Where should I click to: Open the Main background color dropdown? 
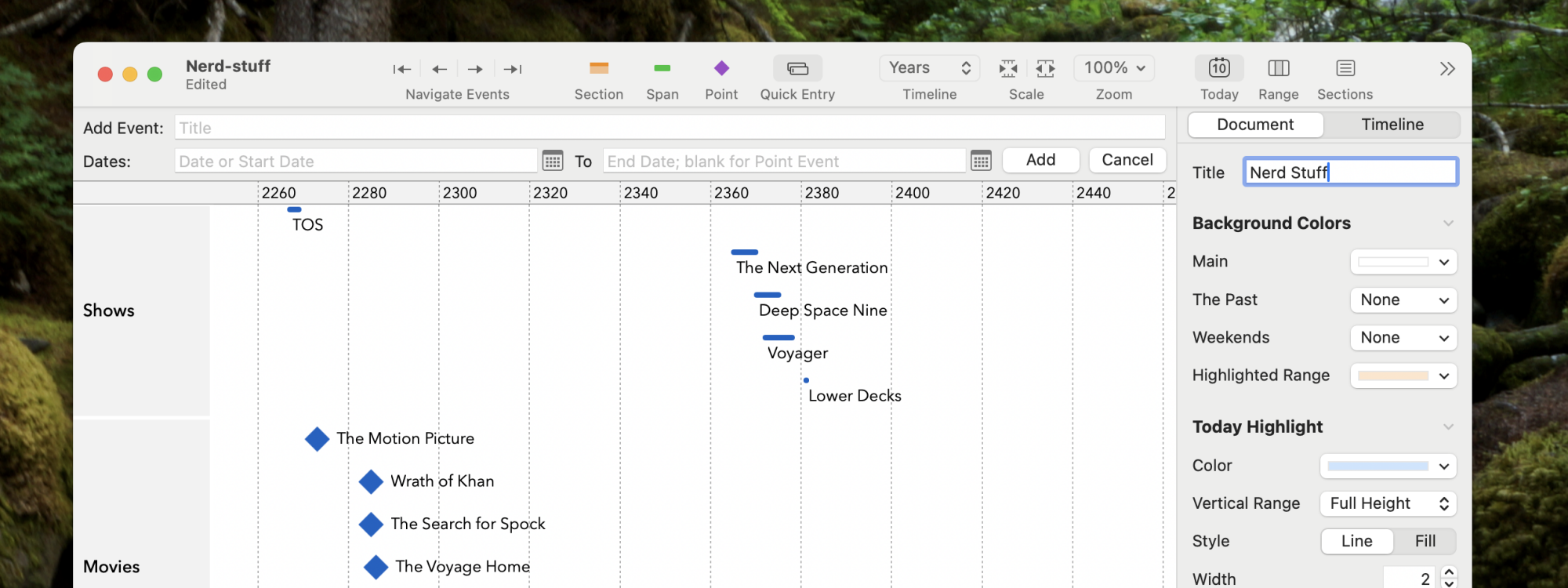tap(1403, 262)
